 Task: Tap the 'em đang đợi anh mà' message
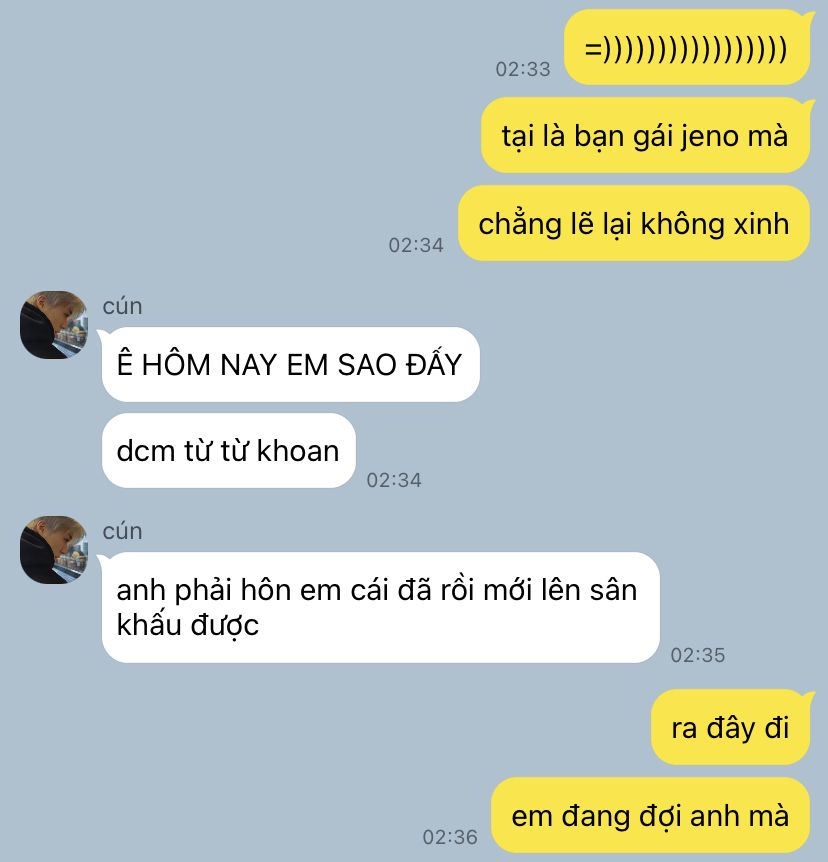click(x=650, y=815)
